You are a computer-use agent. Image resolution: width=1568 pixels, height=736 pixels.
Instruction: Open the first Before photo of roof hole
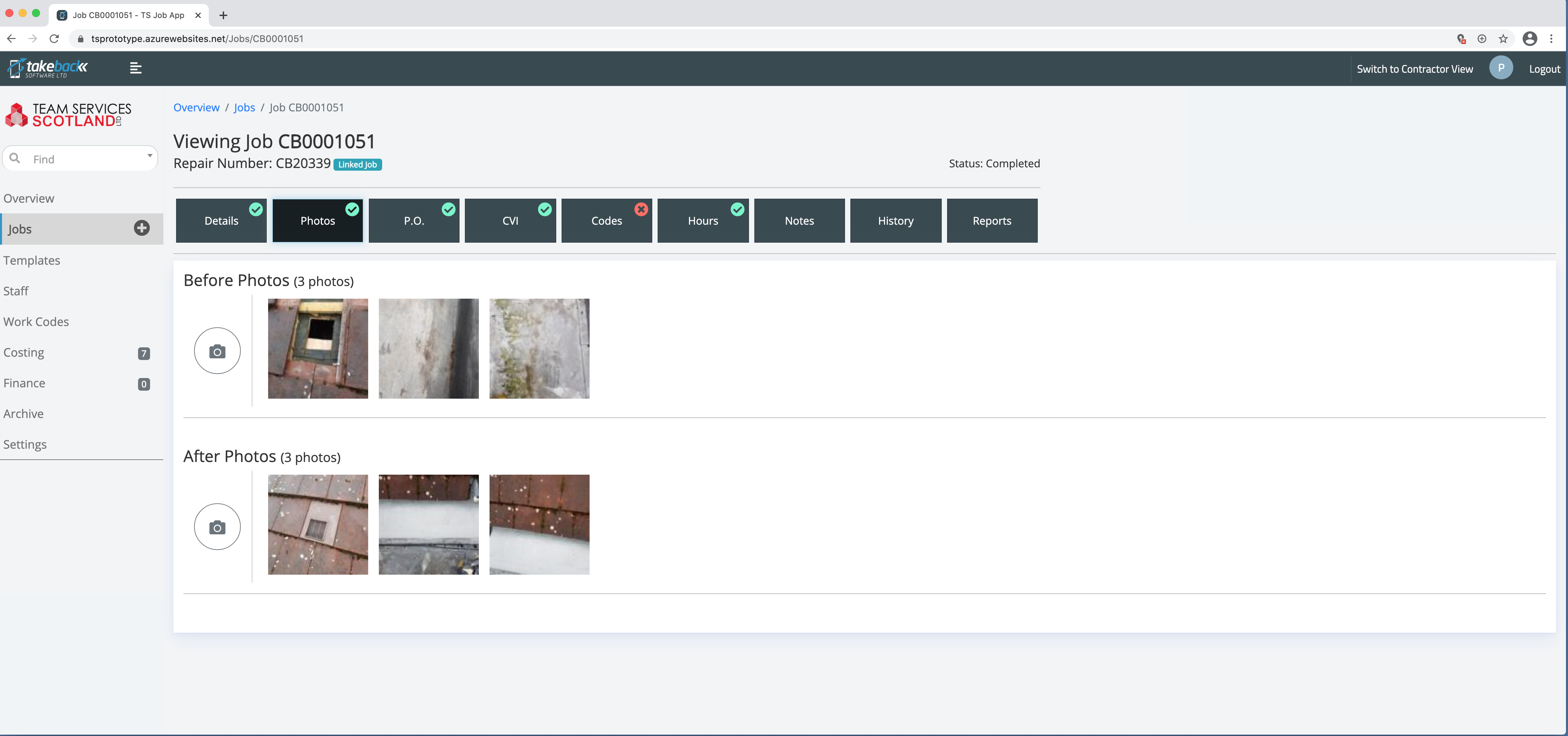pyautogui.click(x=318, y=349)
